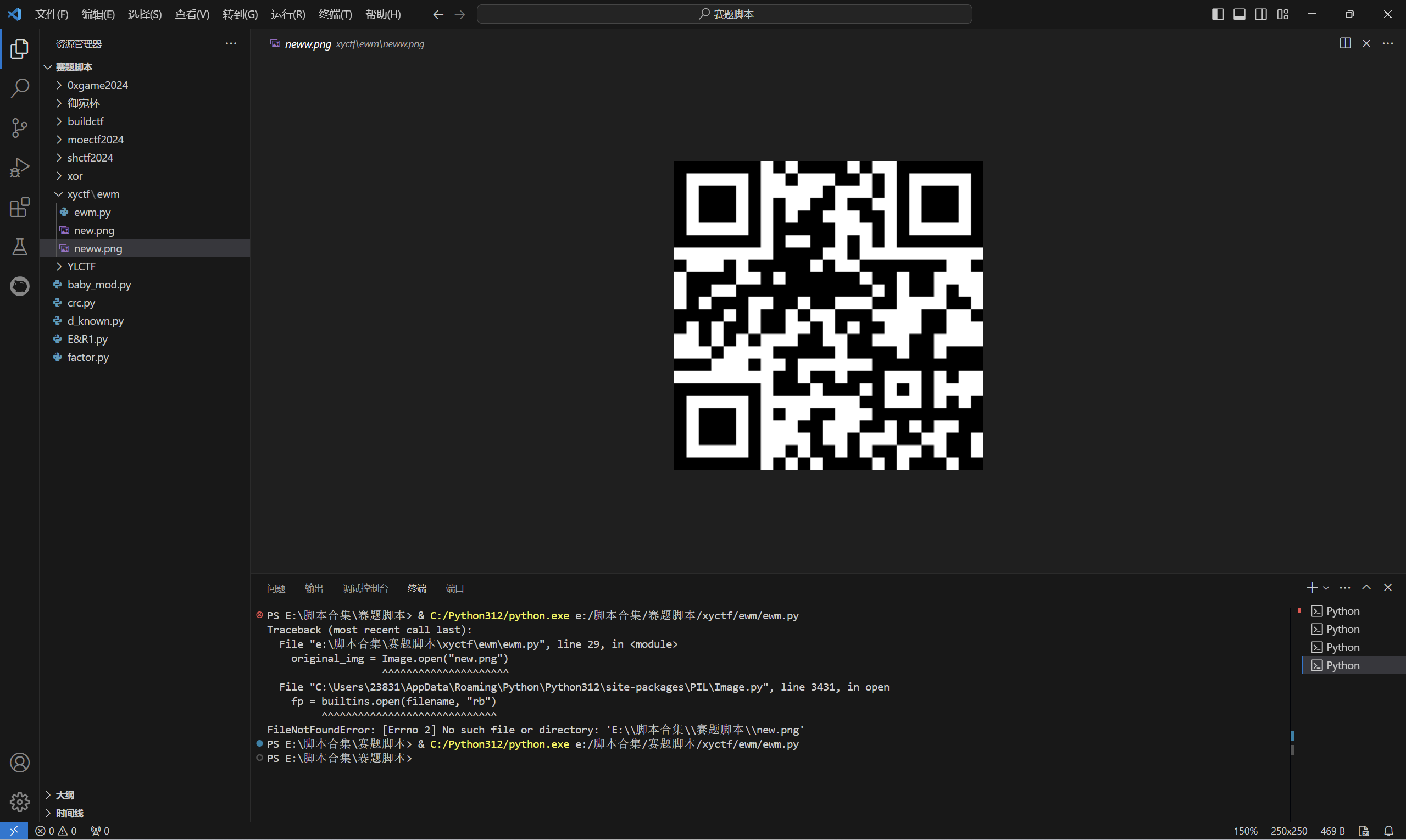This screenshot has height=840, width=1406.
Task: Expand the 时间线 timeline section
Action: tap(145, 813)
